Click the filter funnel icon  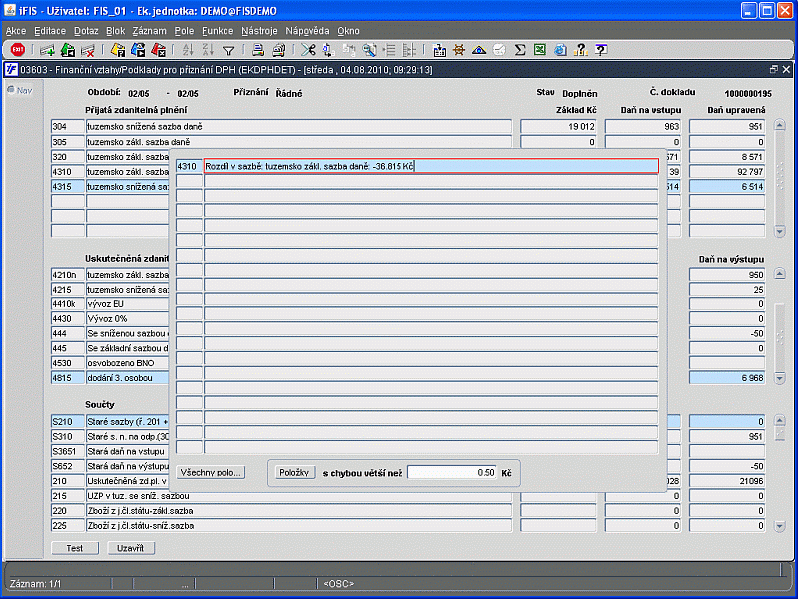229,50
